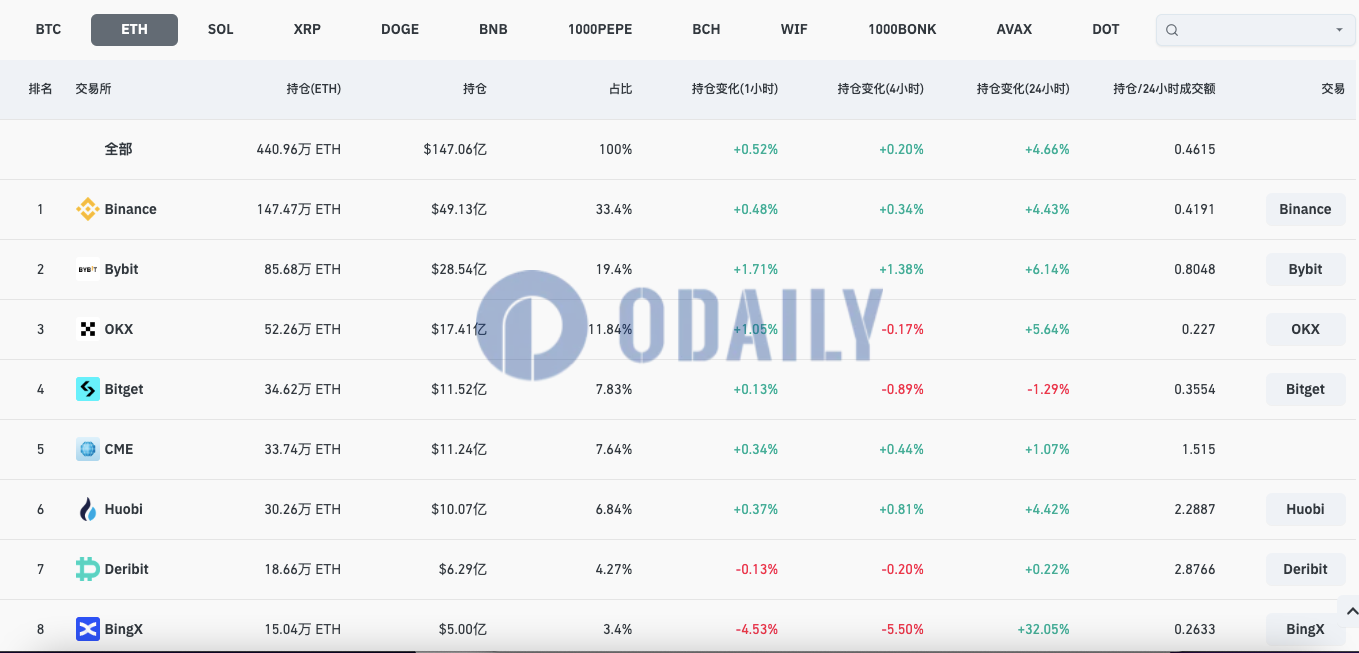This screenshot has width=1359, height=653.
Task: Open the coin search dropdown arrow
Action: (1339, 30)
